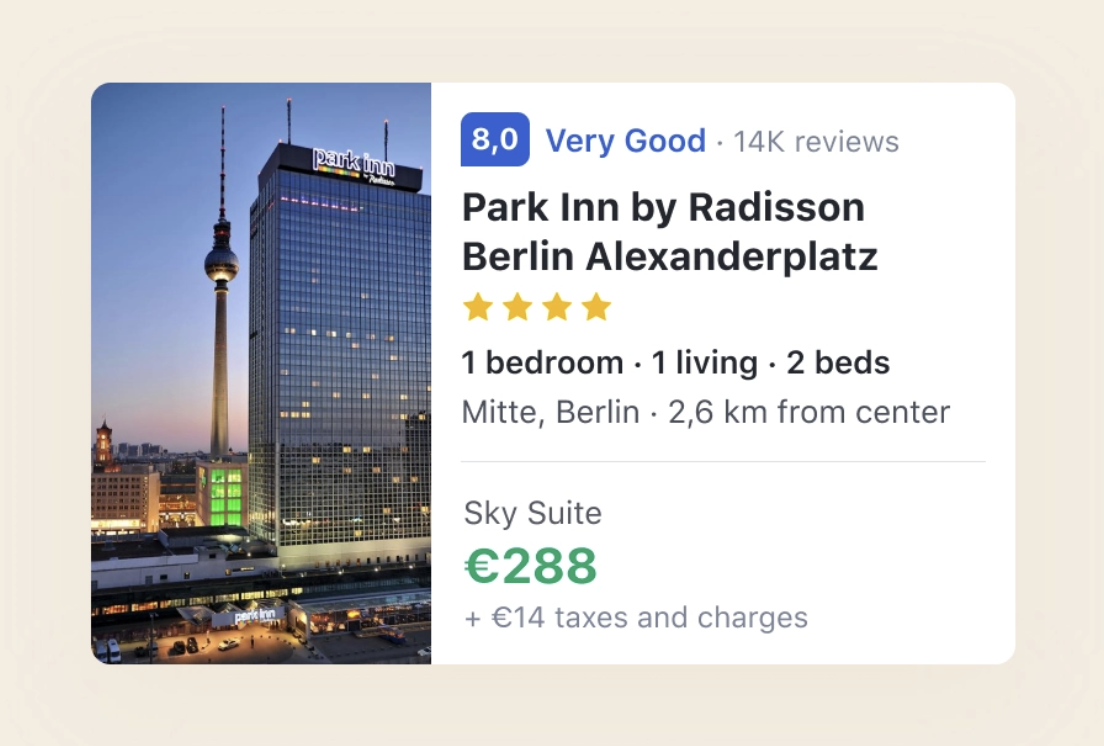This screenshot has width=1104, height=746.
Task: Click the third yellow star
Action: pyautogui.click(x=557, y=307)
